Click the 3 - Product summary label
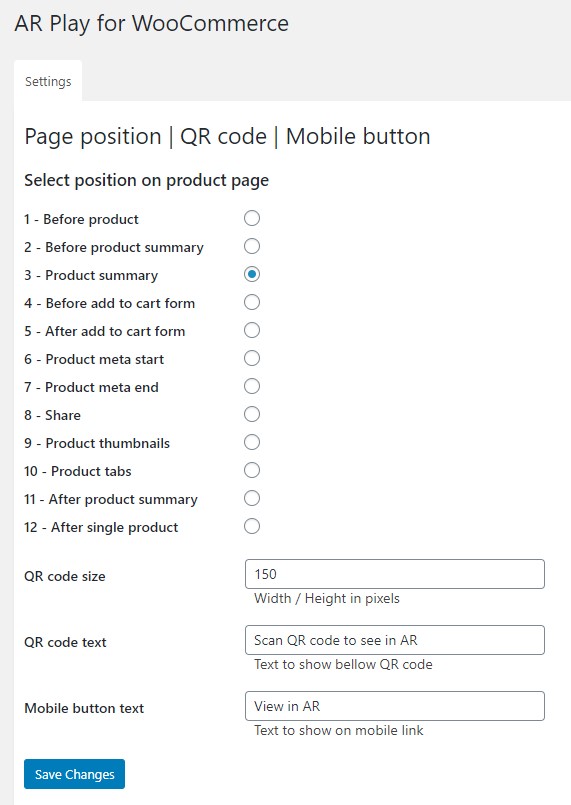This screenshot has height=805, width=571. (91, 275)
